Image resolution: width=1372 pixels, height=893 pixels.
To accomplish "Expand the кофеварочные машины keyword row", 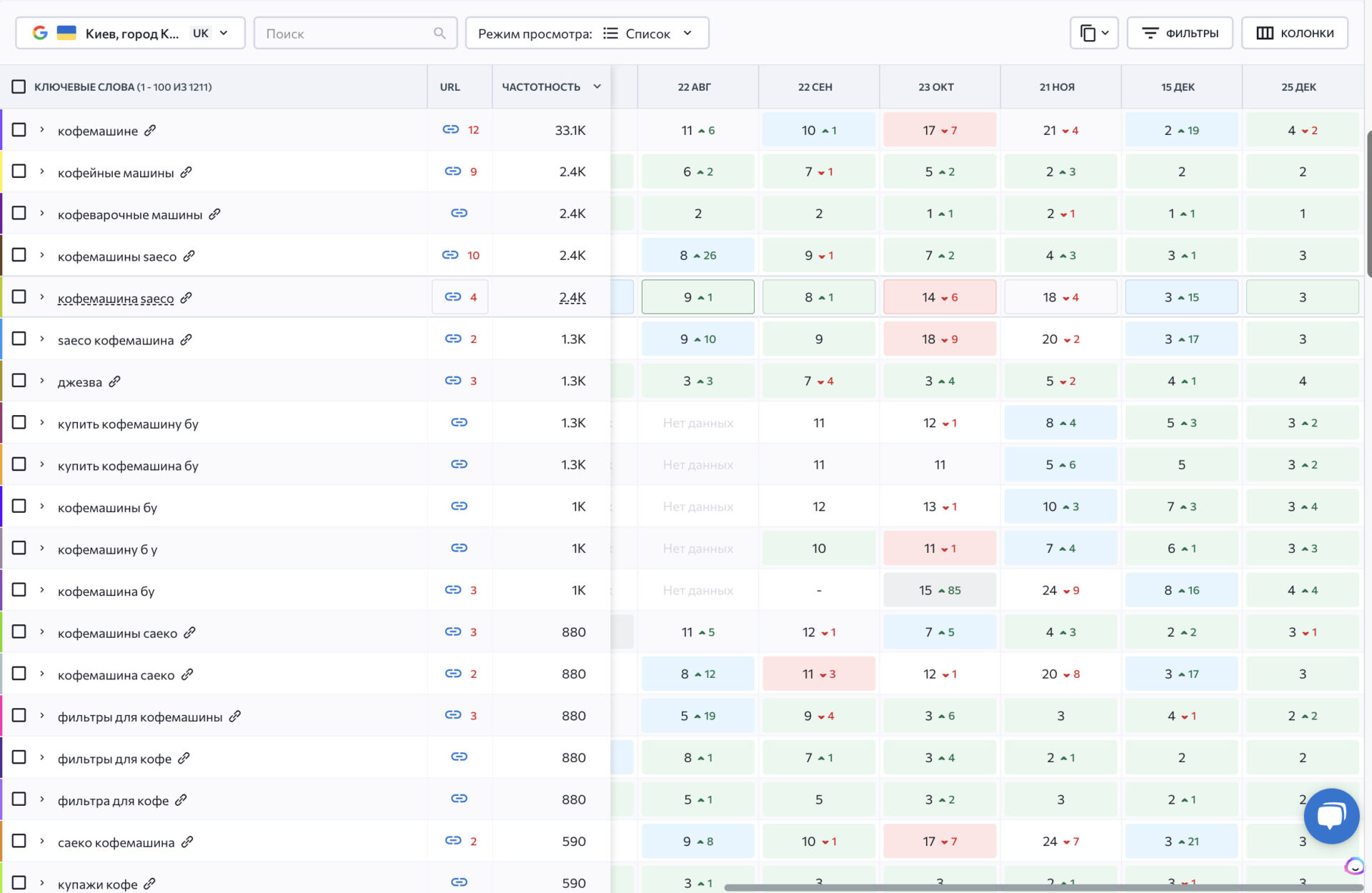I will coord(42,213).
